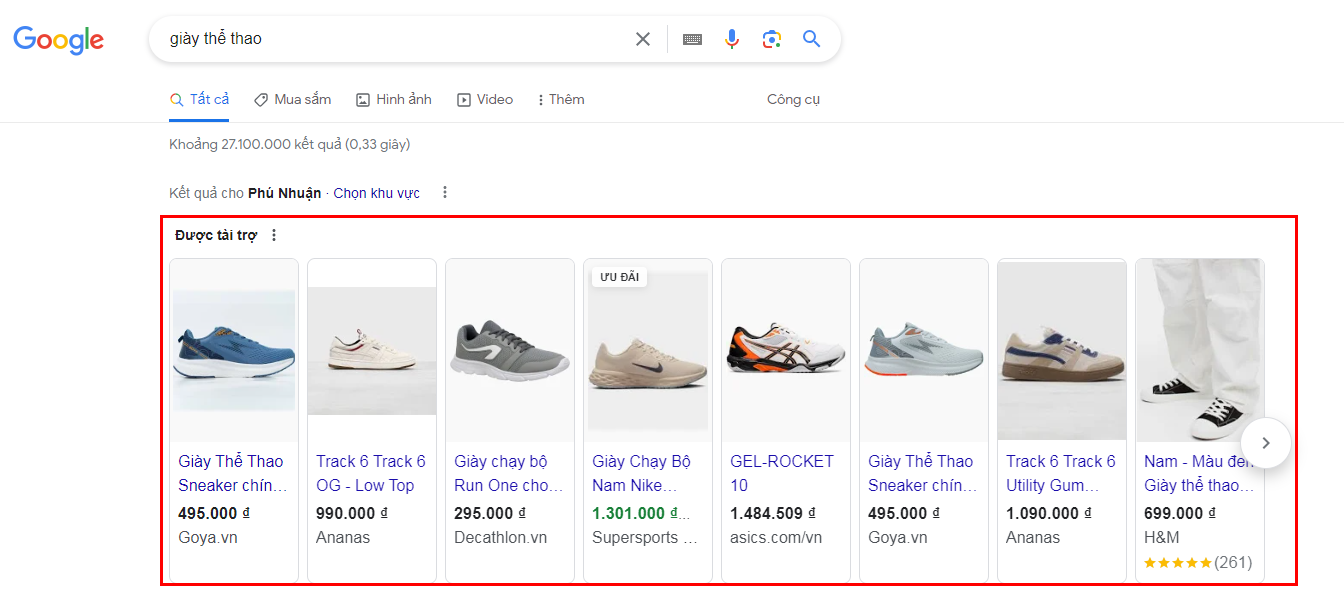Open Giày chạy bộ Run One listing

508,473
